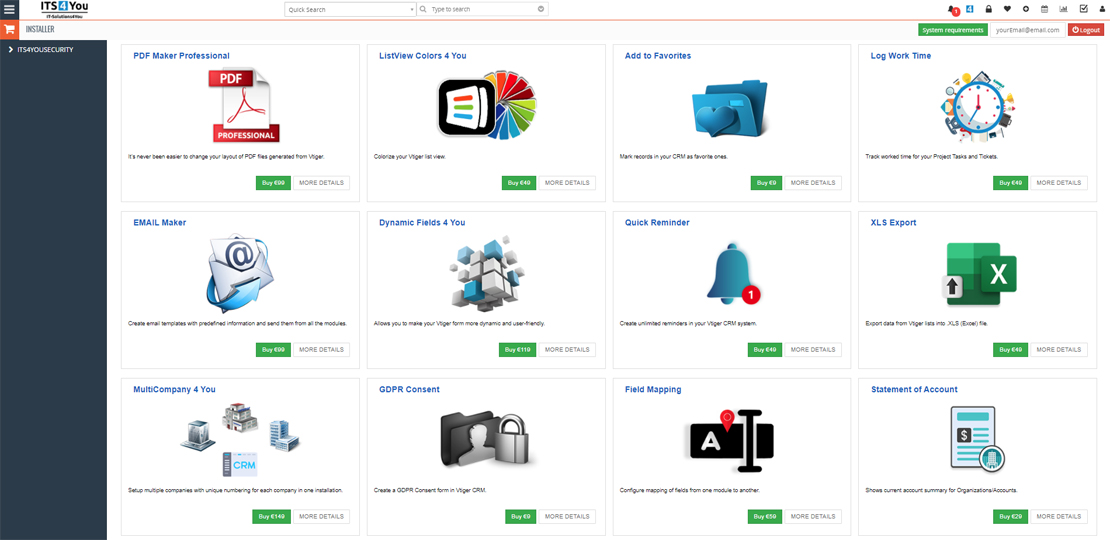Click the orange shopping cart icon
The height and width of the screenshot is (540, 1110).
coord(10,29)
